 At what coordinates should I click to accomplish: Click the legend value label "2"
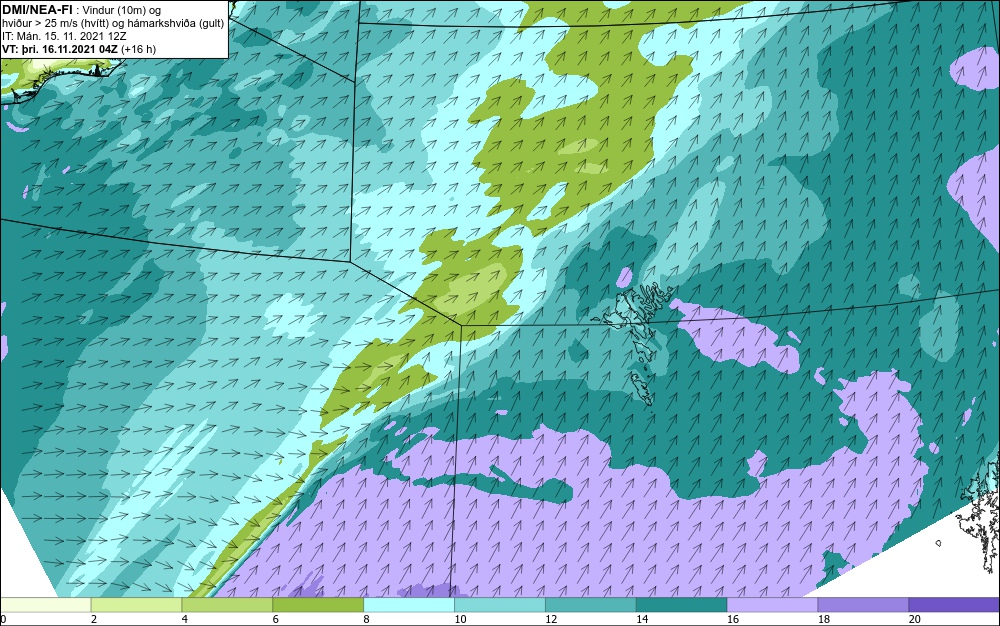(94, 619)
